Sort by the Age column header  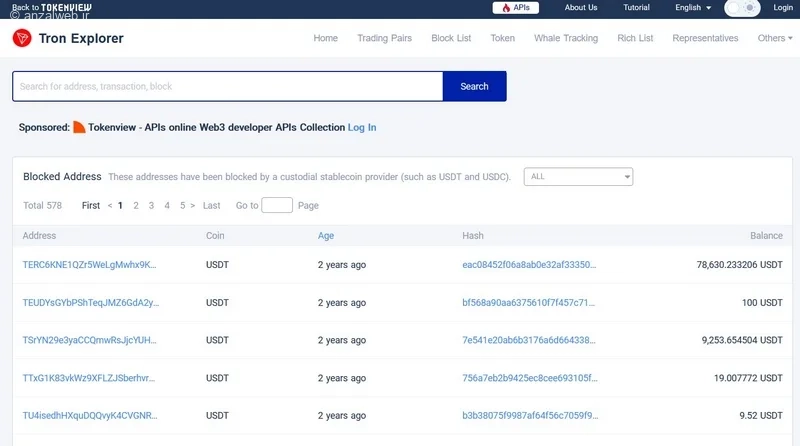tap(326, 236)
